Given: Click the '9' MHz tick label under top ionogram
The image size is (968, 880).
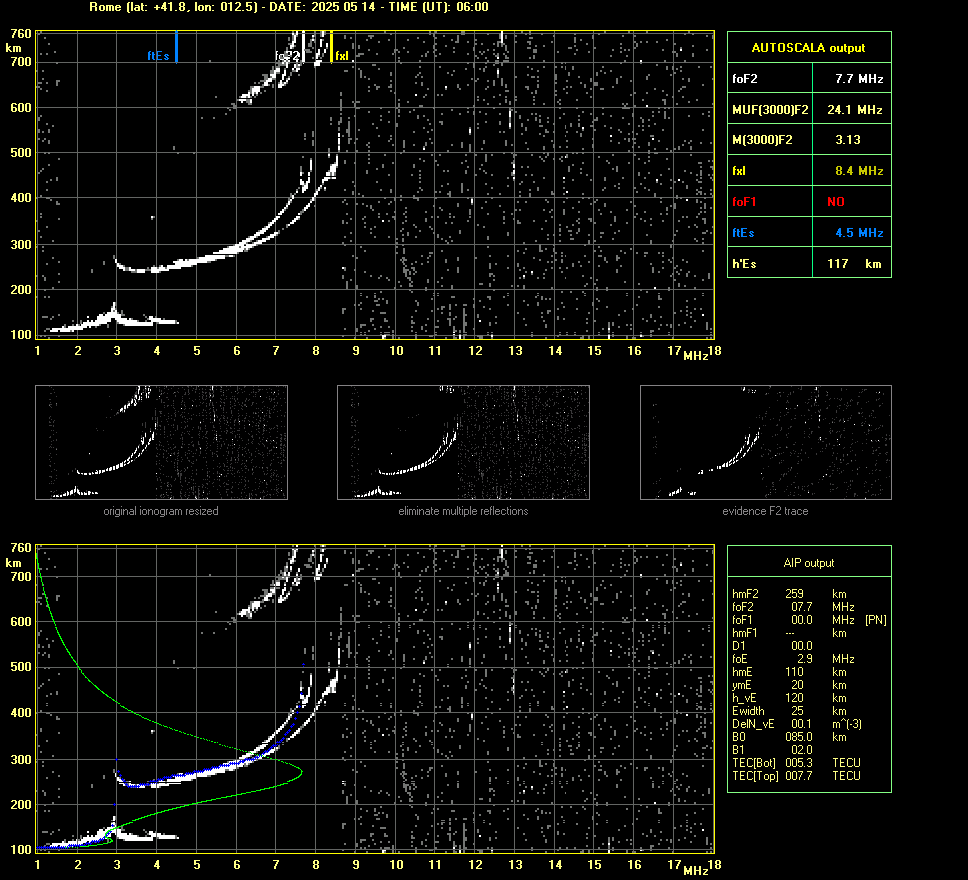Looking at the screenshot, I should (x=356, y=351).
